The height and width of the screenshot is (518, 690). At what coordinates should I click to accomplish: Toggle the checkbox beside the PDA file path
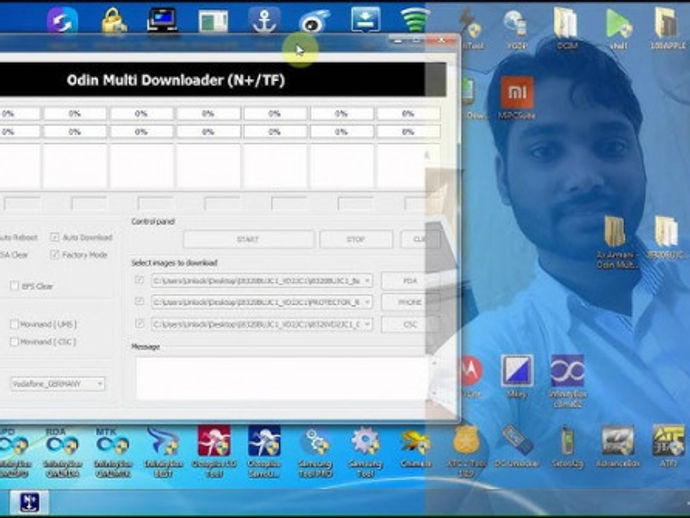pyautogui.click(x=139, y=280)
